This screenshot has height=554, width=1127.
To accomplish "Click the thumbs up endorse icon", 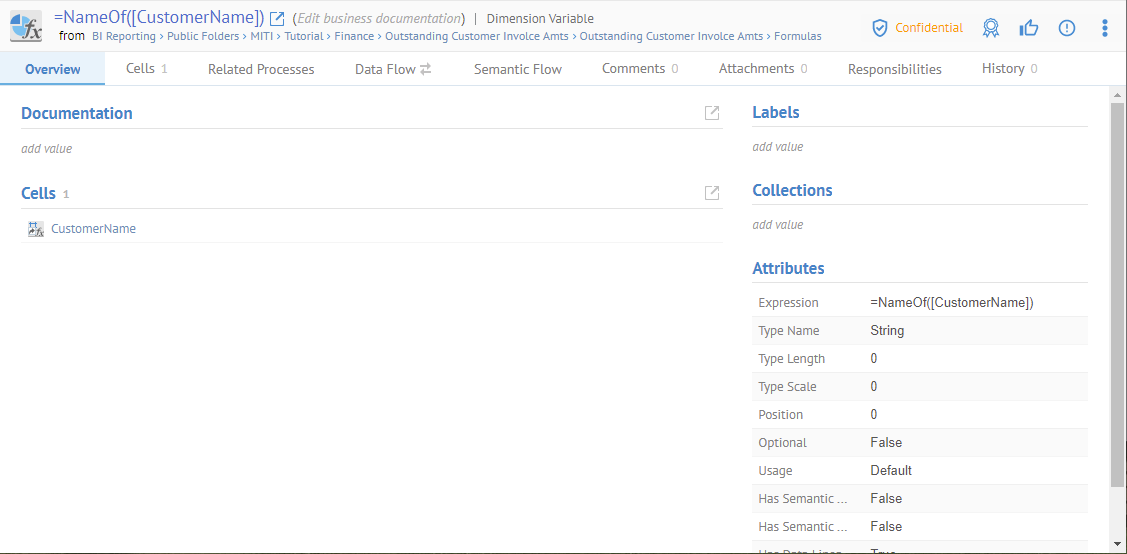I will click(1028, 28).
